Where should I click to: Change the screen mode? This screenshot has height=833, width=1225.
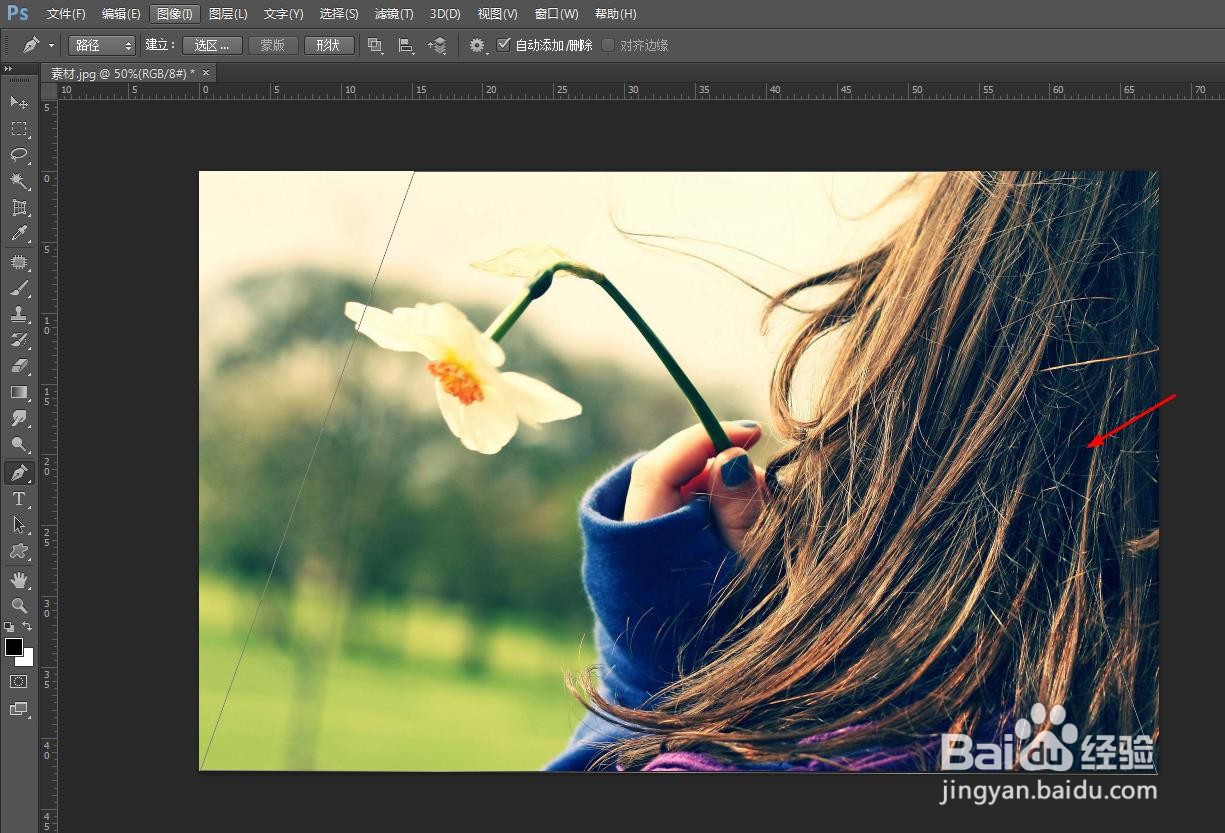(19, 709)
